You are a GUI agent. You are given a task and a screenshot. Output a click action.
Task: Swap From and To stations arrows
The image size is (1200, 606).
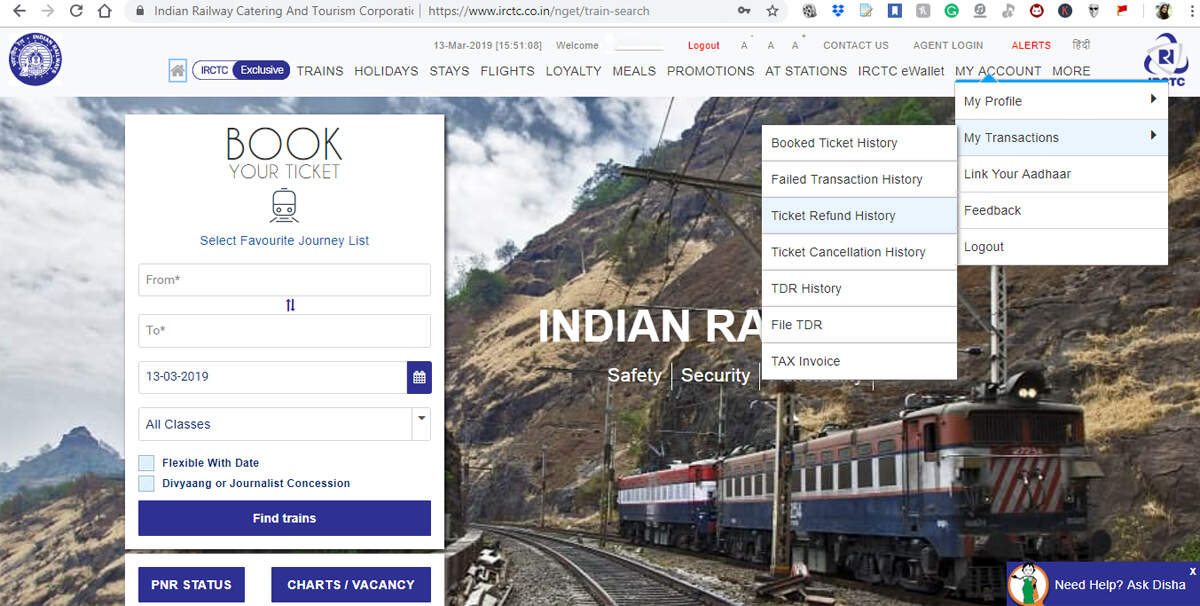pyautogui.click(x=290, y=305)
